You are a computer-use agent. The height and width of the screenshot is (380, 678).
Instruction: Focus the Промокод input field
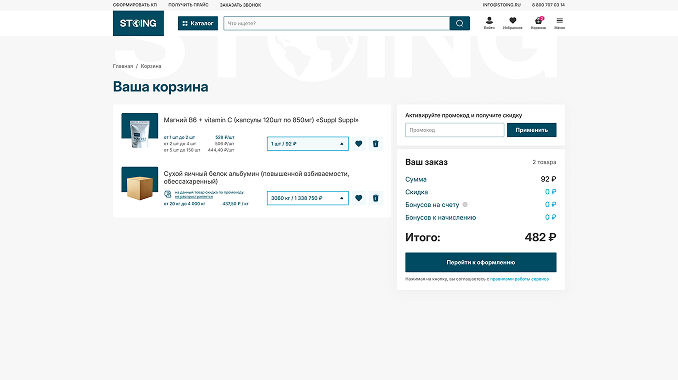(x=454, y=130)
